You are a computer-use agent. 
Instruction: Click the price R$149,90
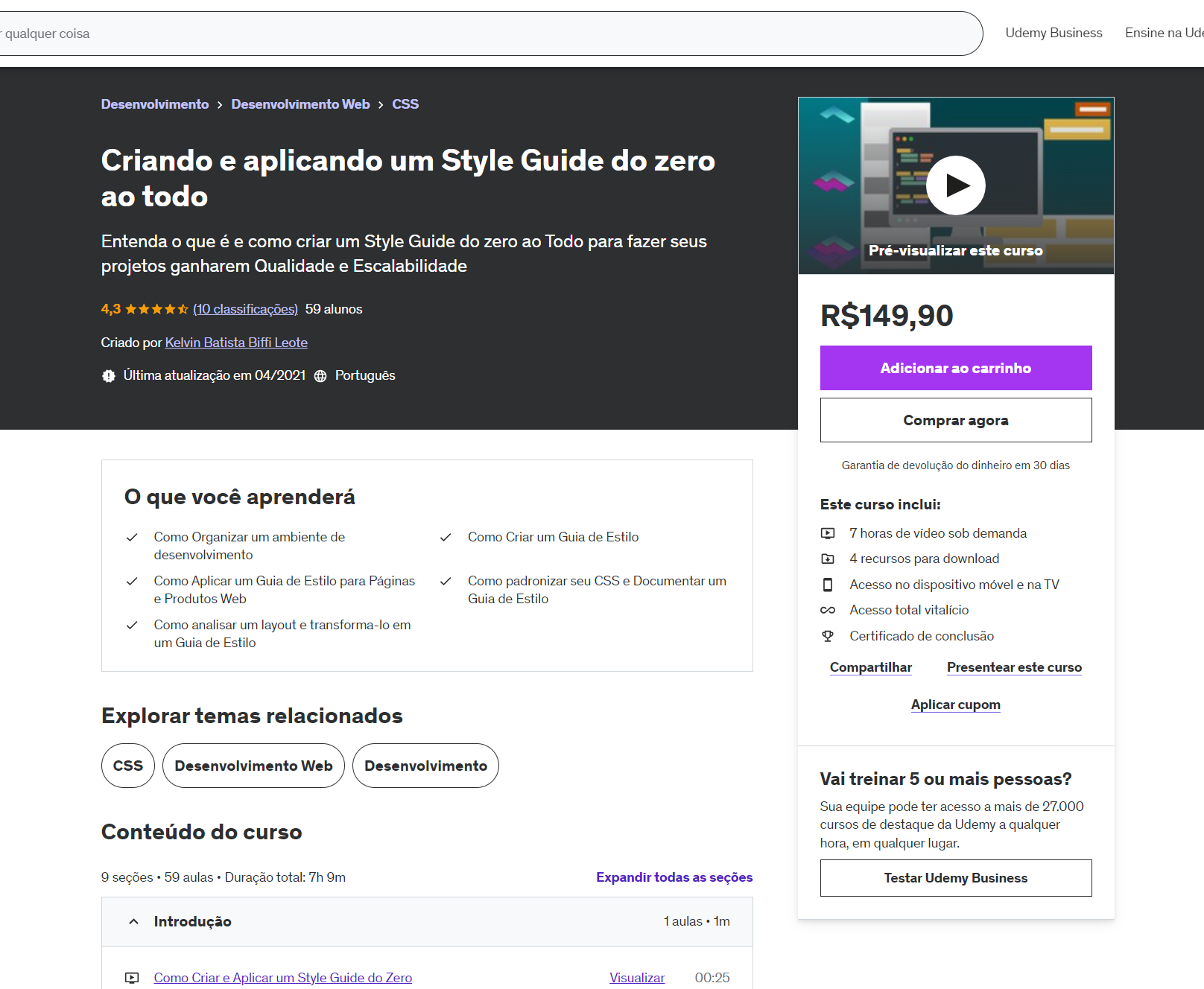tap(887, 316)
